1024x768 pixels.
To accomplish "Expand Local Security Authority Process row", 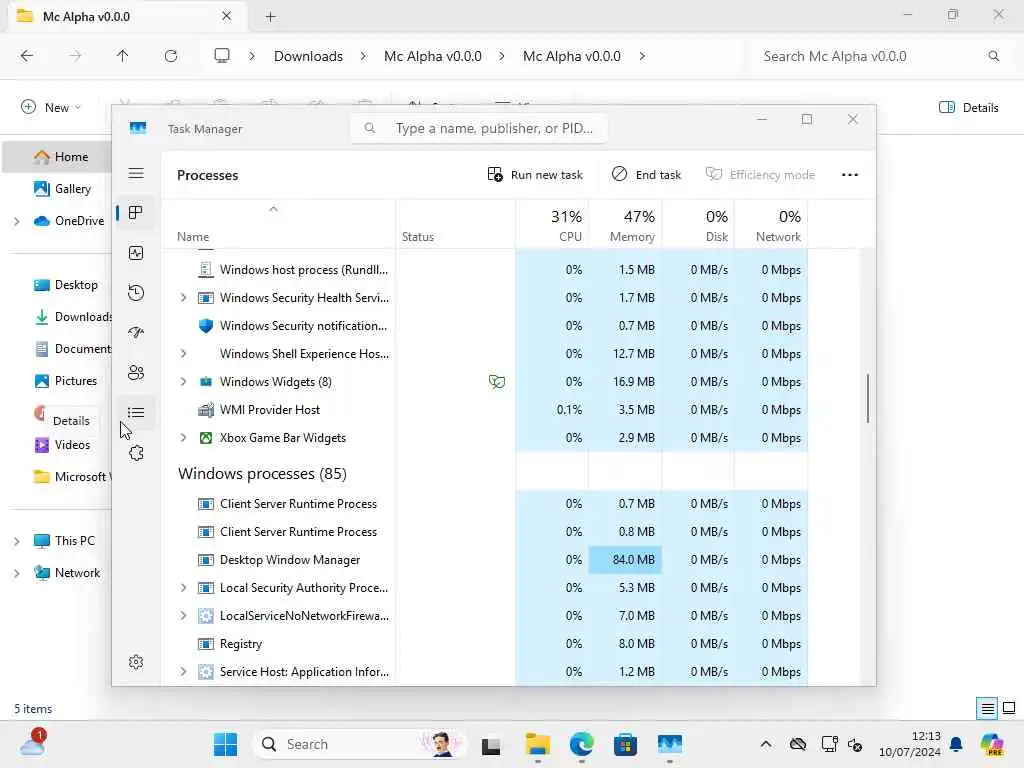I will [184, 588].
